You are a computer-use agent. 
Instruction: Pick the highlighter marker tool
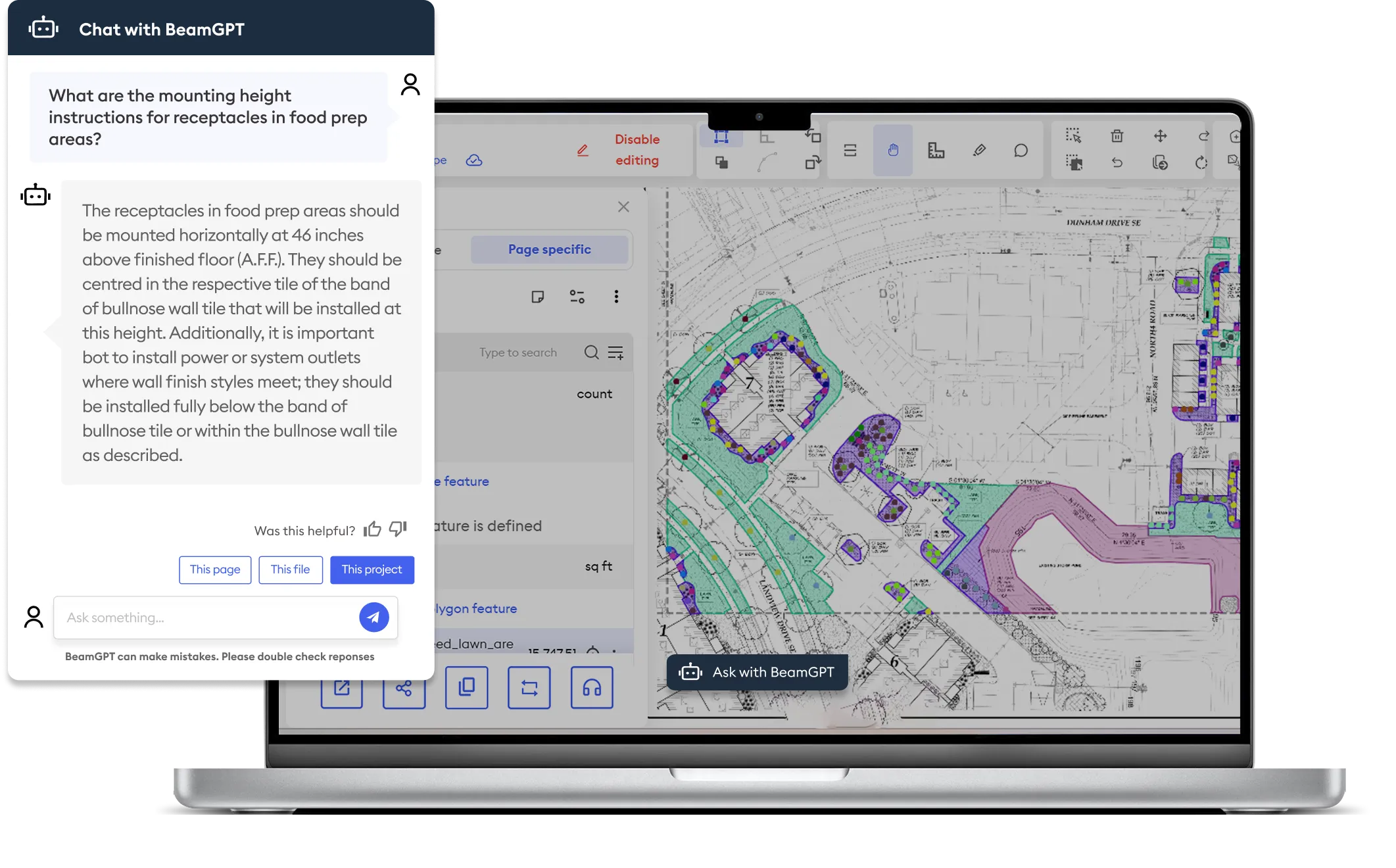(x=979, y=151)
